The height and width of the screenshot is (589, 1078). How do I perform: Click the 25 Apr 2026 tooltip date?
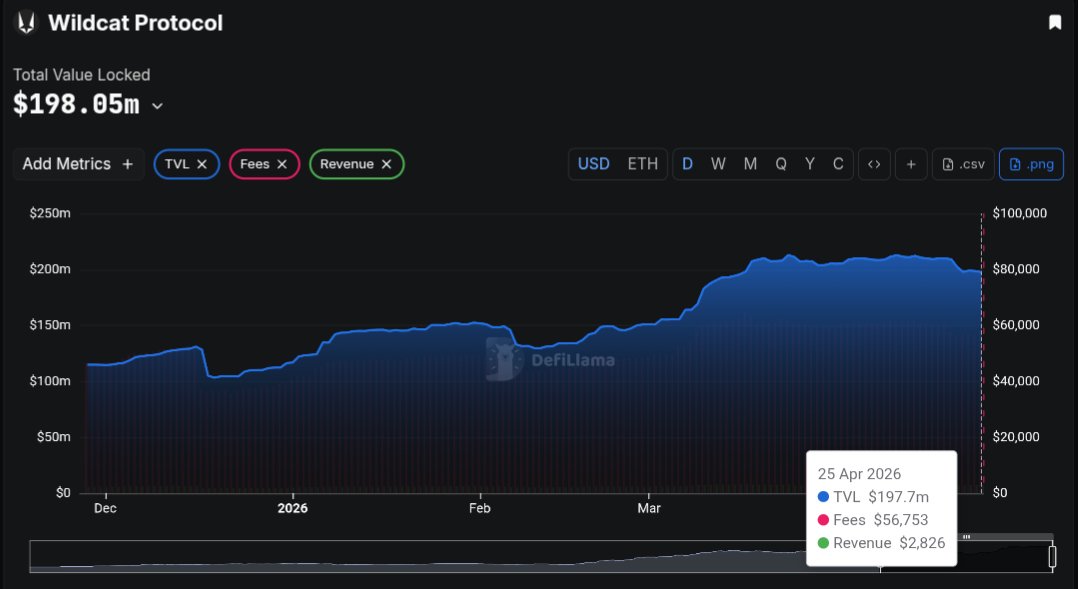pos(859,474)
